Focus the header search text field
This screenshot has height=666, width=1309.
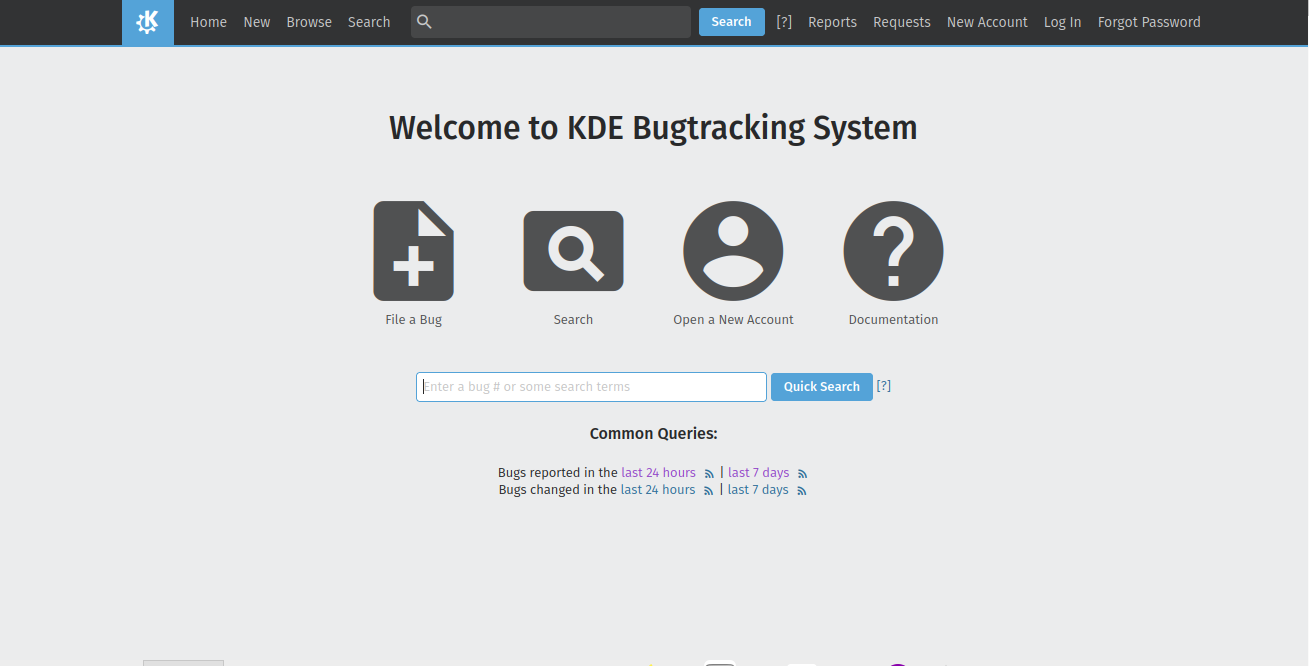pyautogui.click(x=560, y=22)
